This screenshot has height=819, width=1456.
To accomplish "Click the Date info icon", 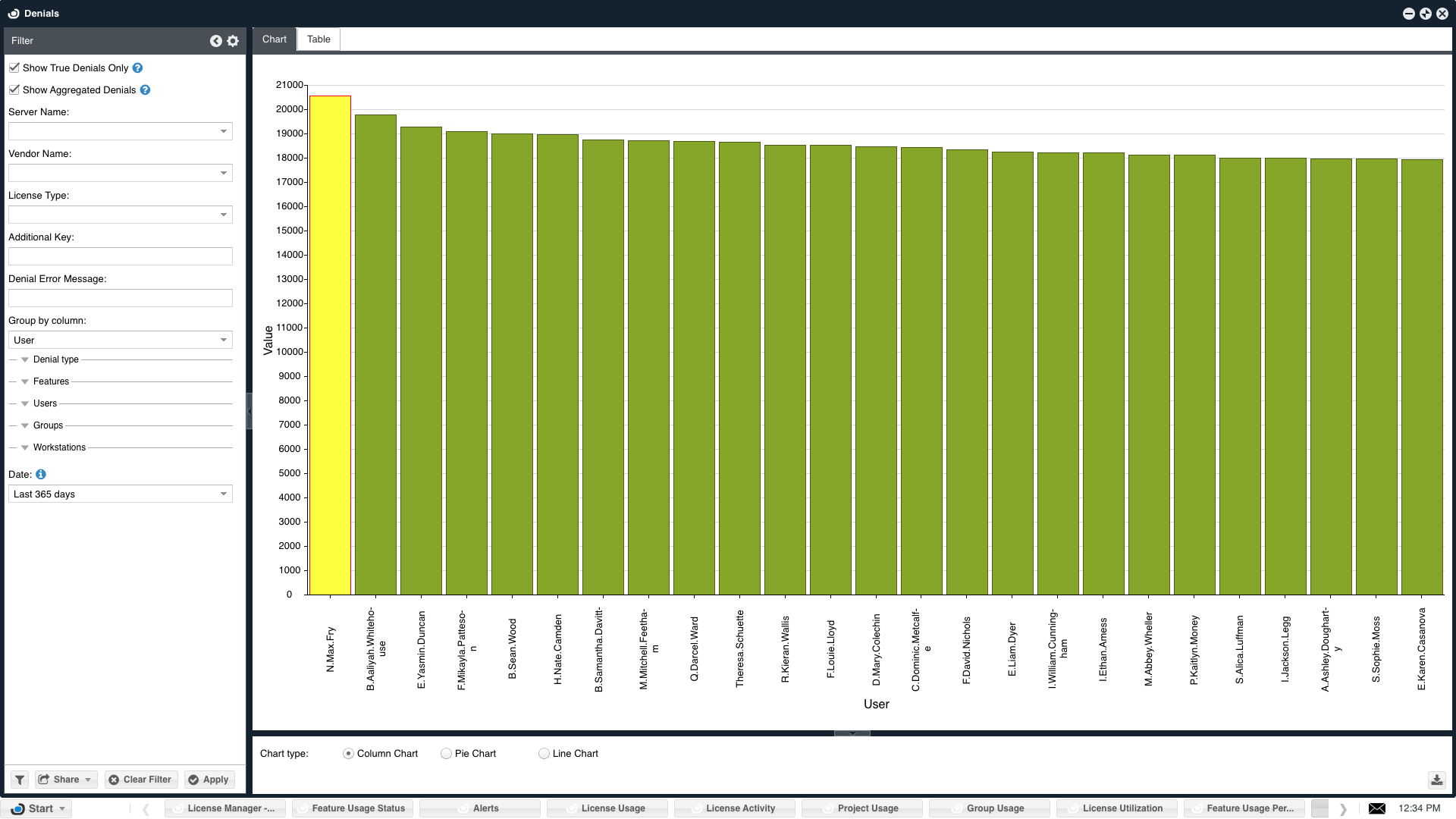I will tap(41, 474).
